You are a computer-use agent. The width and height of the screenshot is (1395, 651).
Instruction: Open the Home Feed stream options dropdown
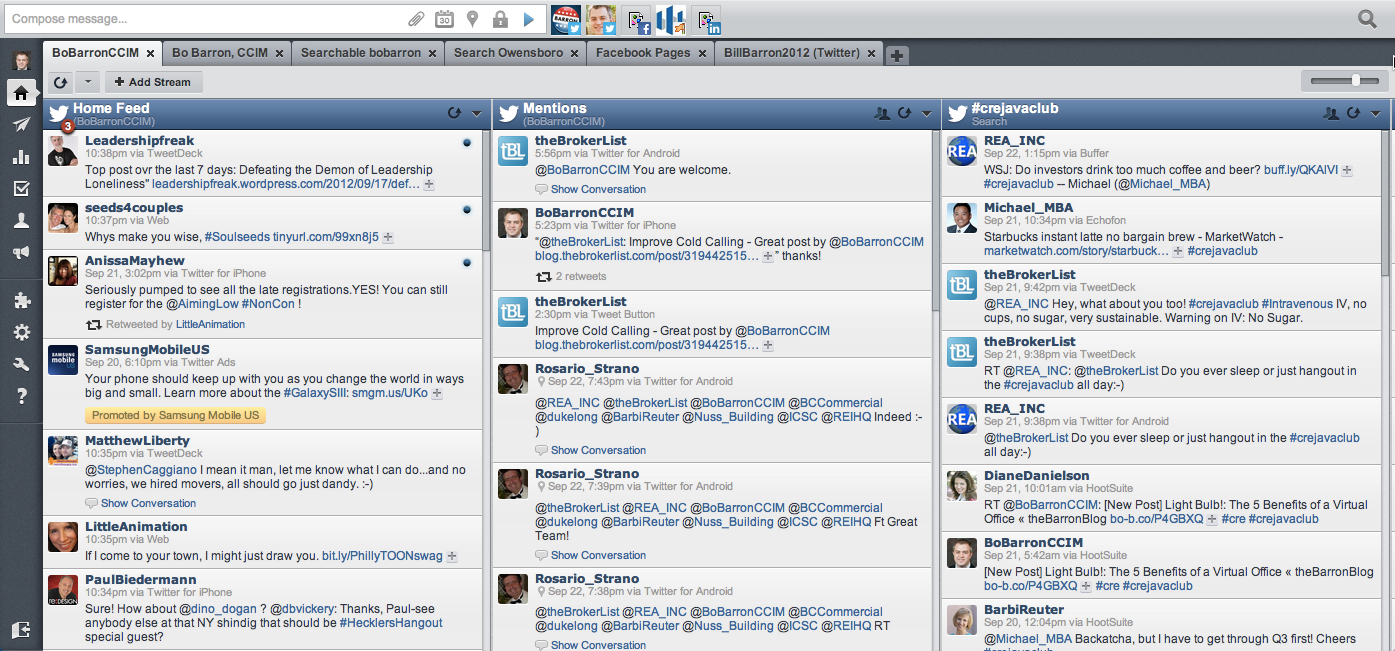tap(476, 113)
